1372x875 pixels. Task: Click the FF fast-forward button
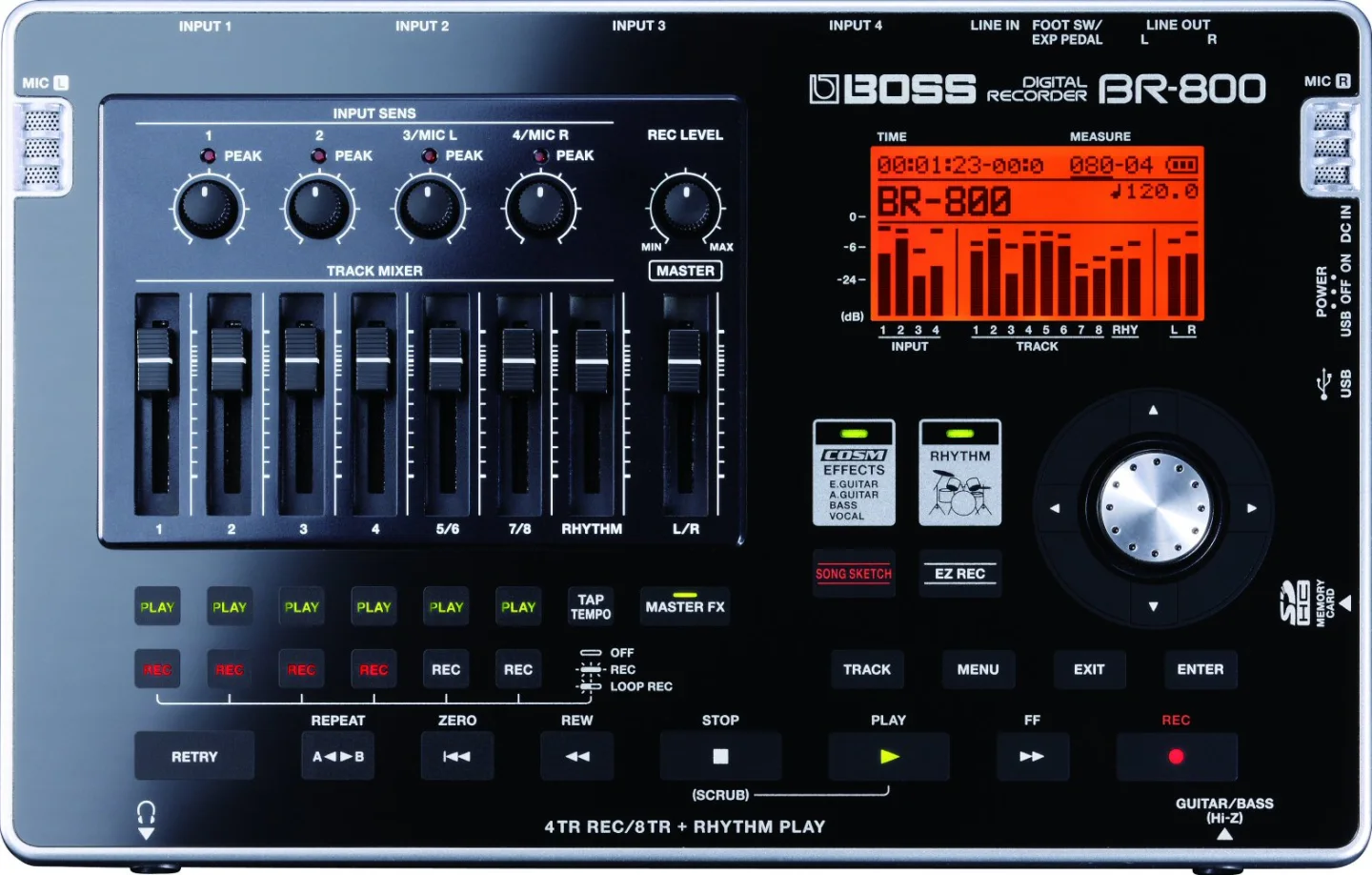tap(1032, 756)
